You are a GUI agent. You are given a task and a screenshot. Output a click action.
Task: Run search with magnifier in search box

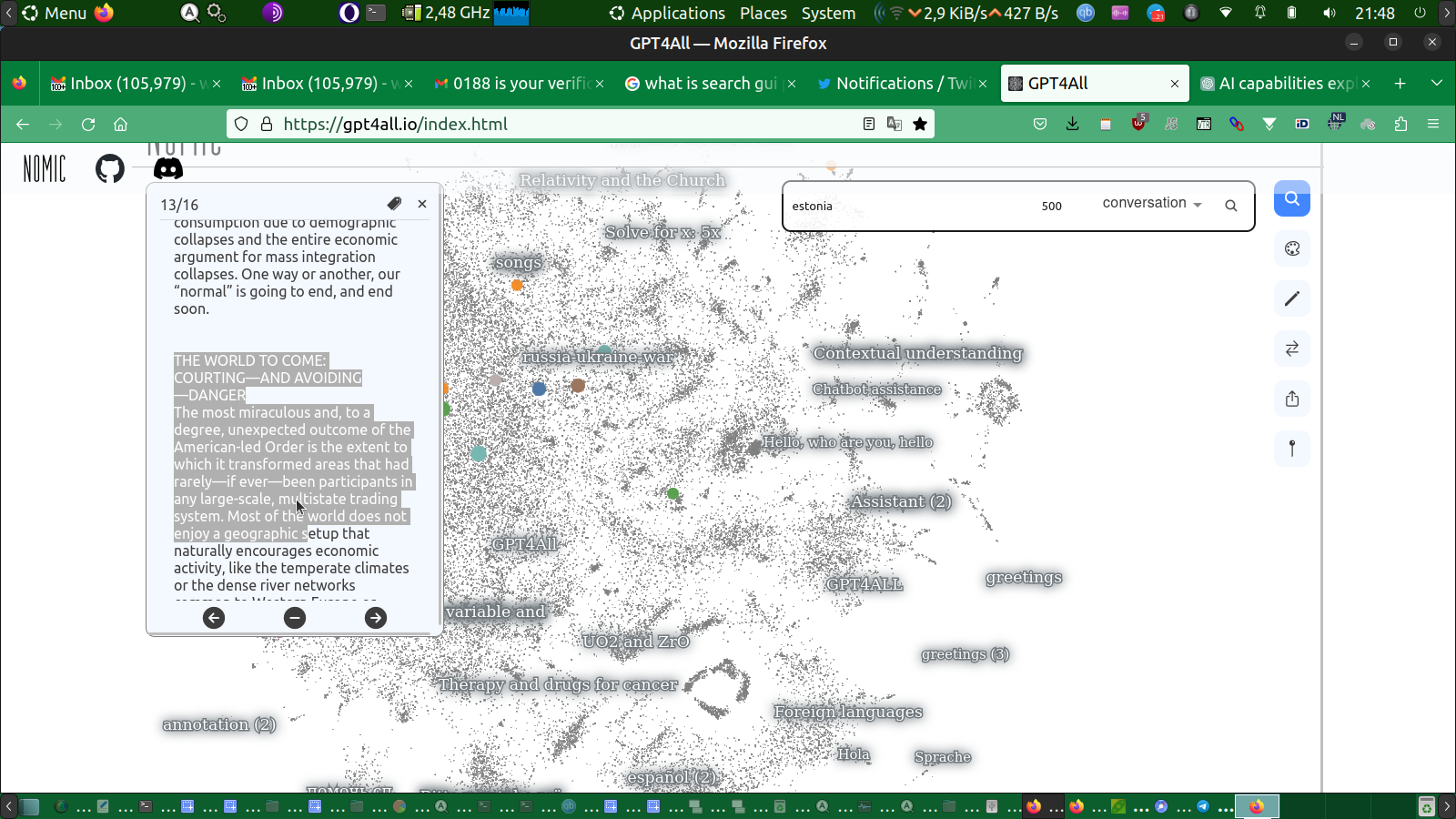(1231, 206)
